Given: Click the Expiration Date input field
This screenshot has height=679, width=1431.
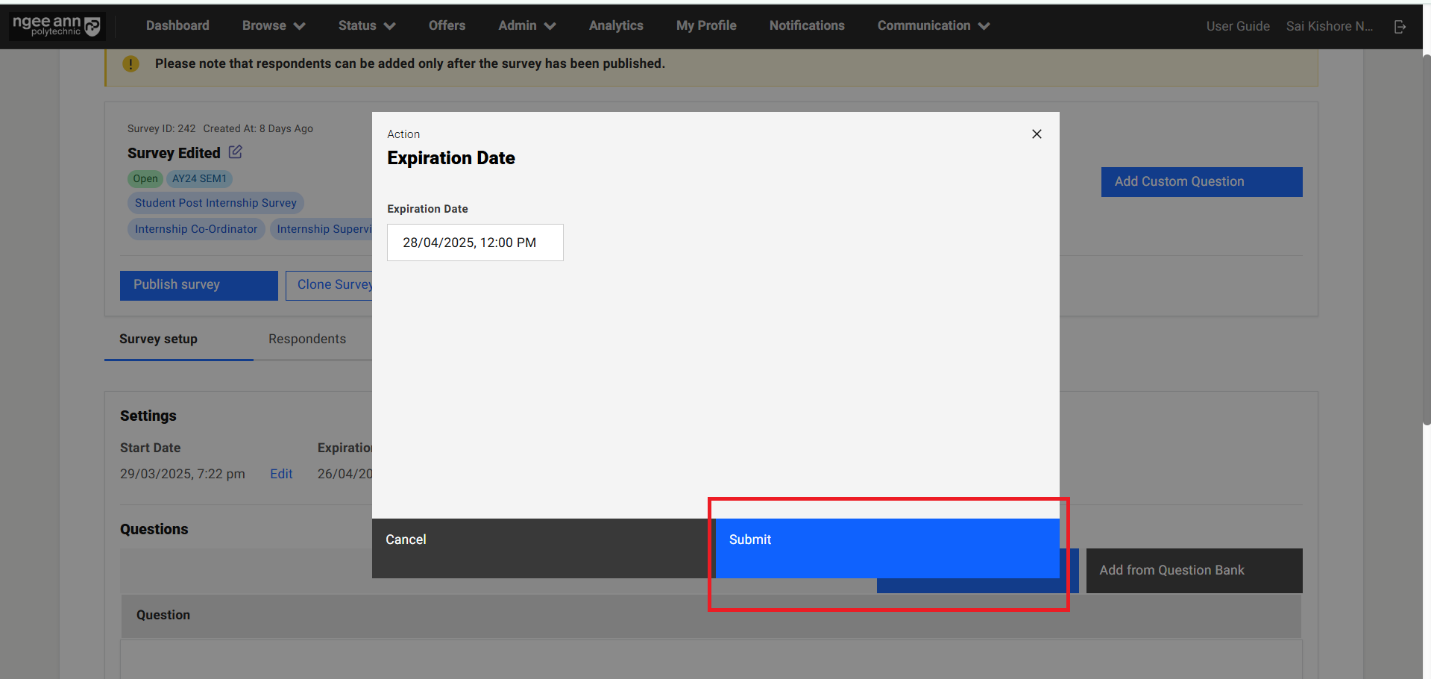Looking at the screenshot, I should 475,243.
